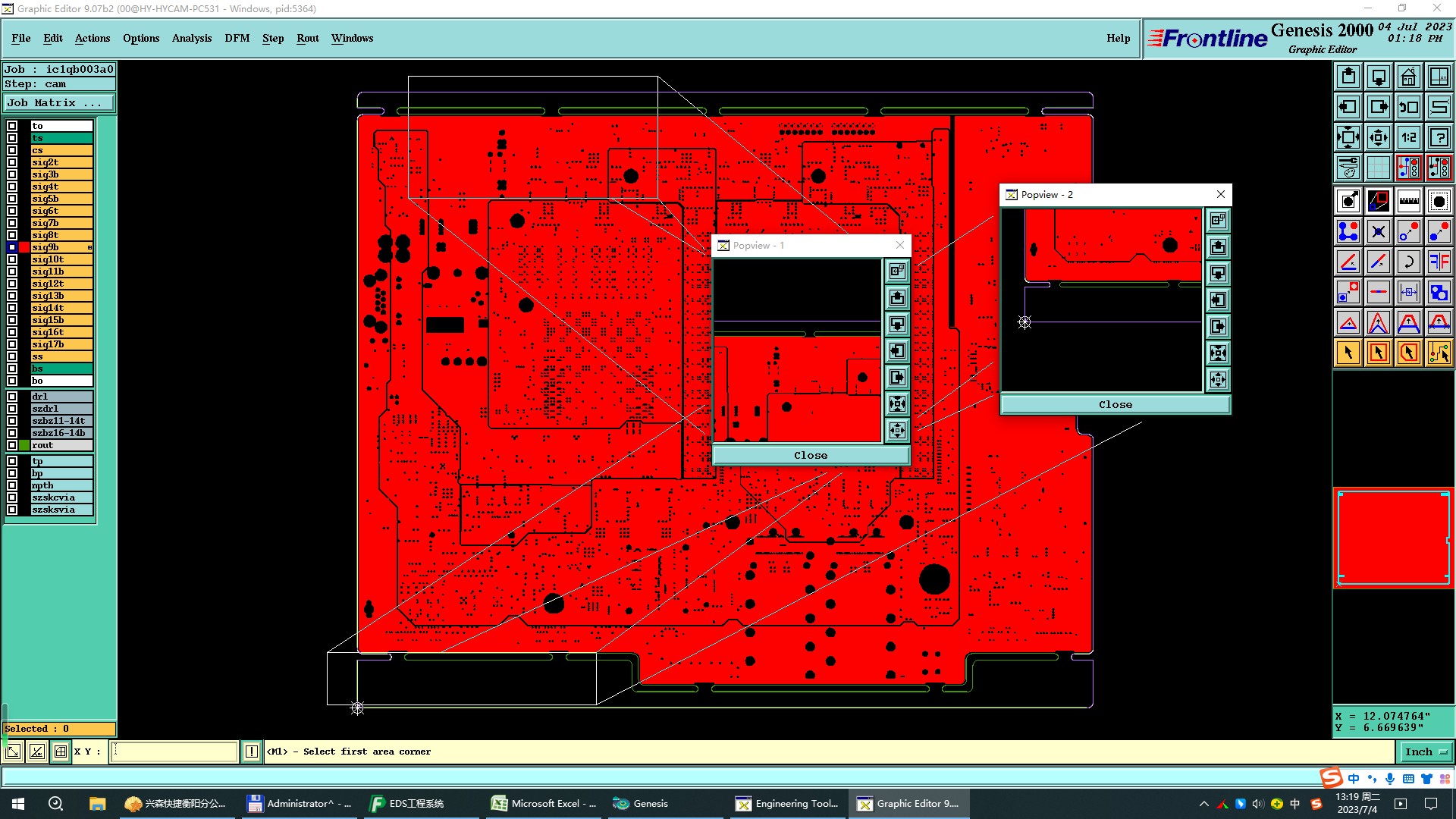
Task: Select the net selection arrow tool
Action: point(1439,353)
